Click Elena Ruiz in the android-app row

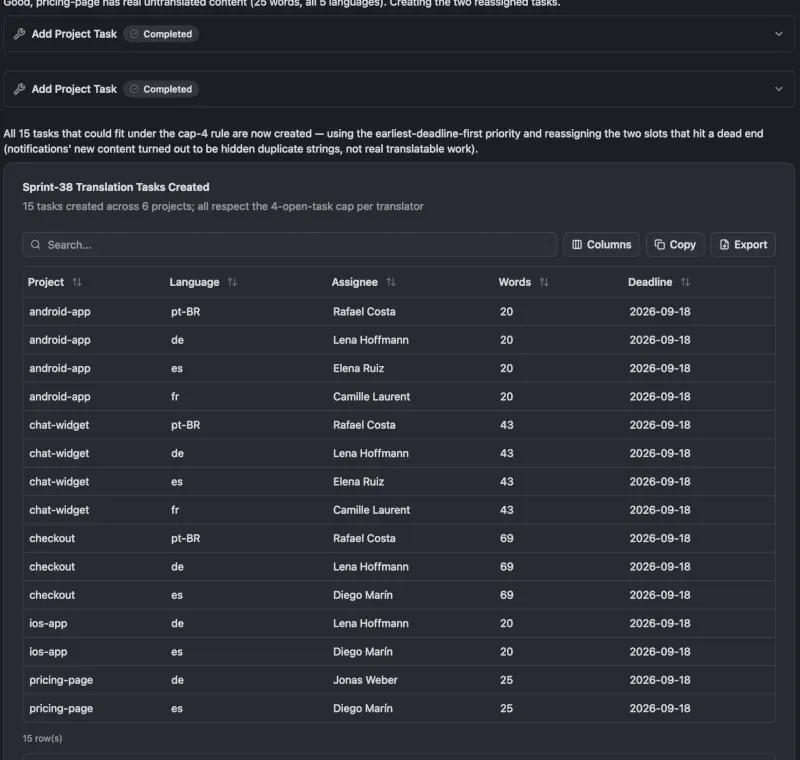click(x=358, y=368)
